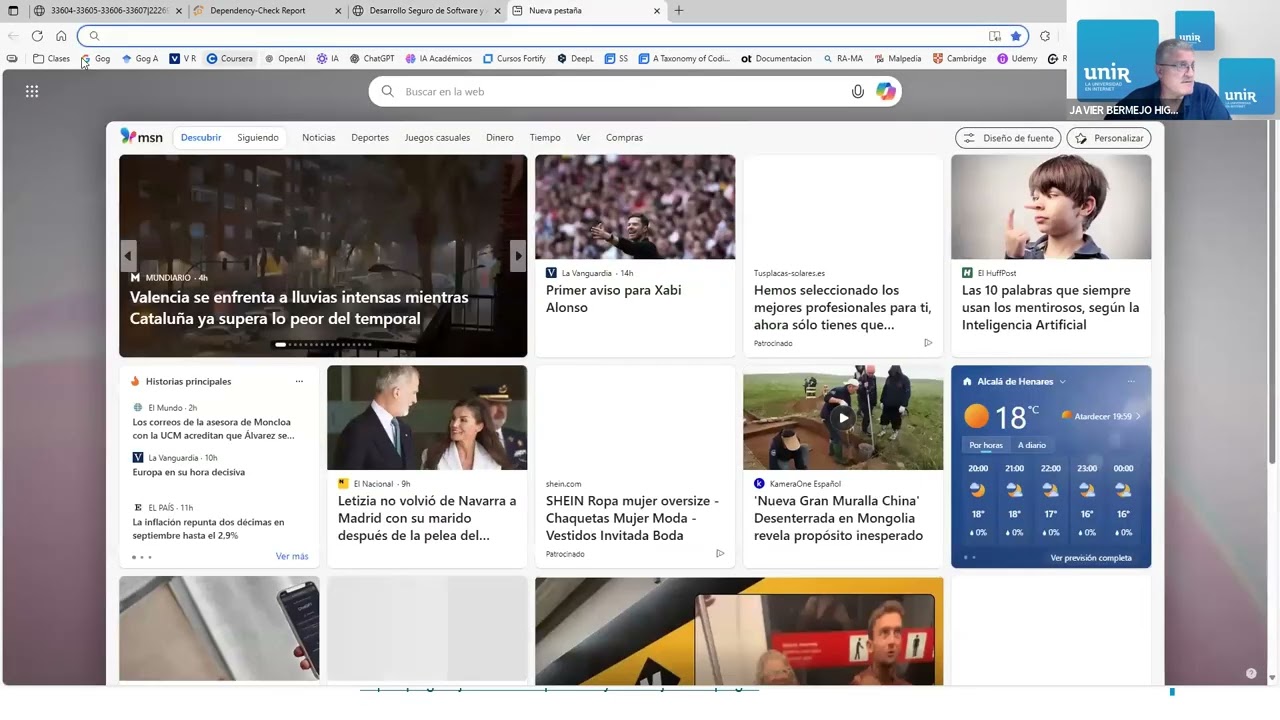Viewport: 1280px width, 720px height.
Task: Go to the browser home page icon
Action: (61, 36)
